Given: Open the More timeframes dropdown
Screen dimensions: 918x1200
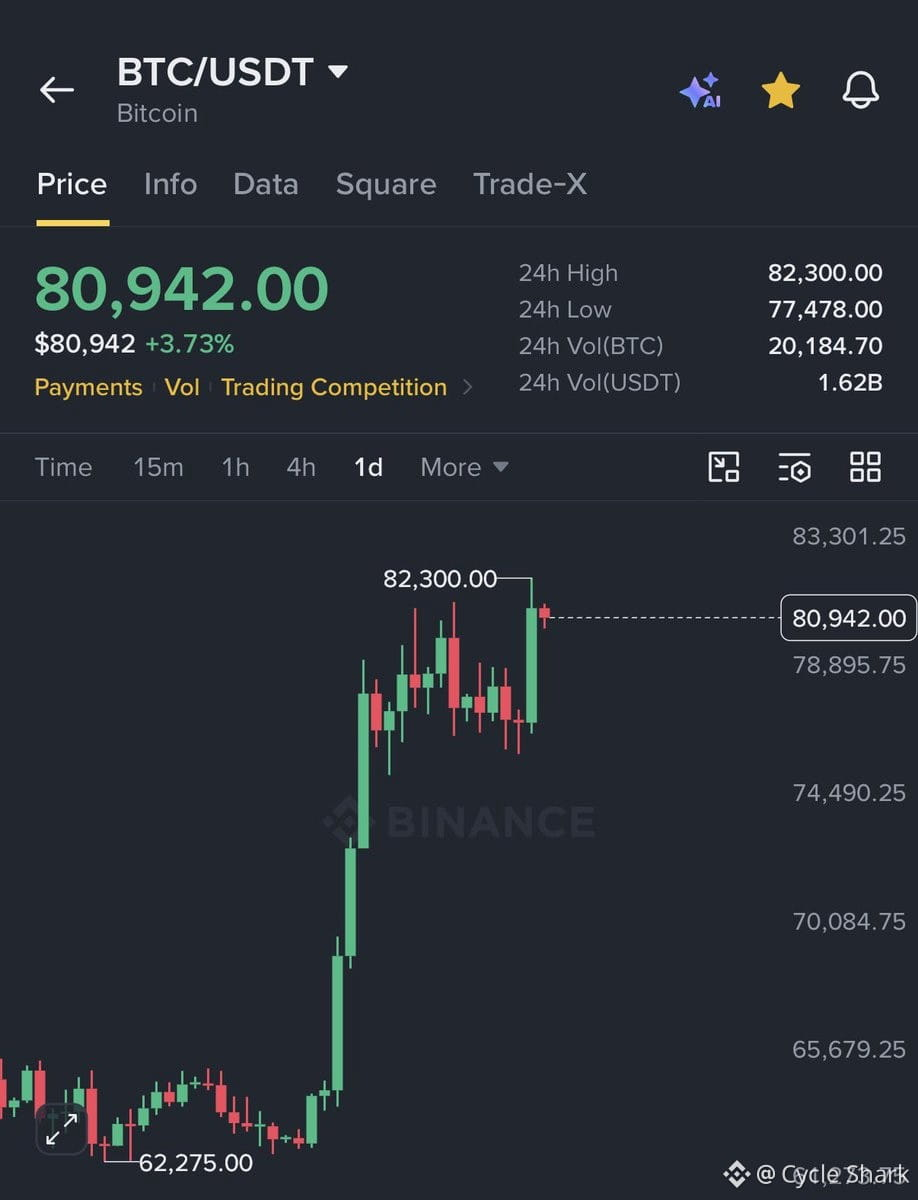Looking at the screenshot, I should pos(464,467).
